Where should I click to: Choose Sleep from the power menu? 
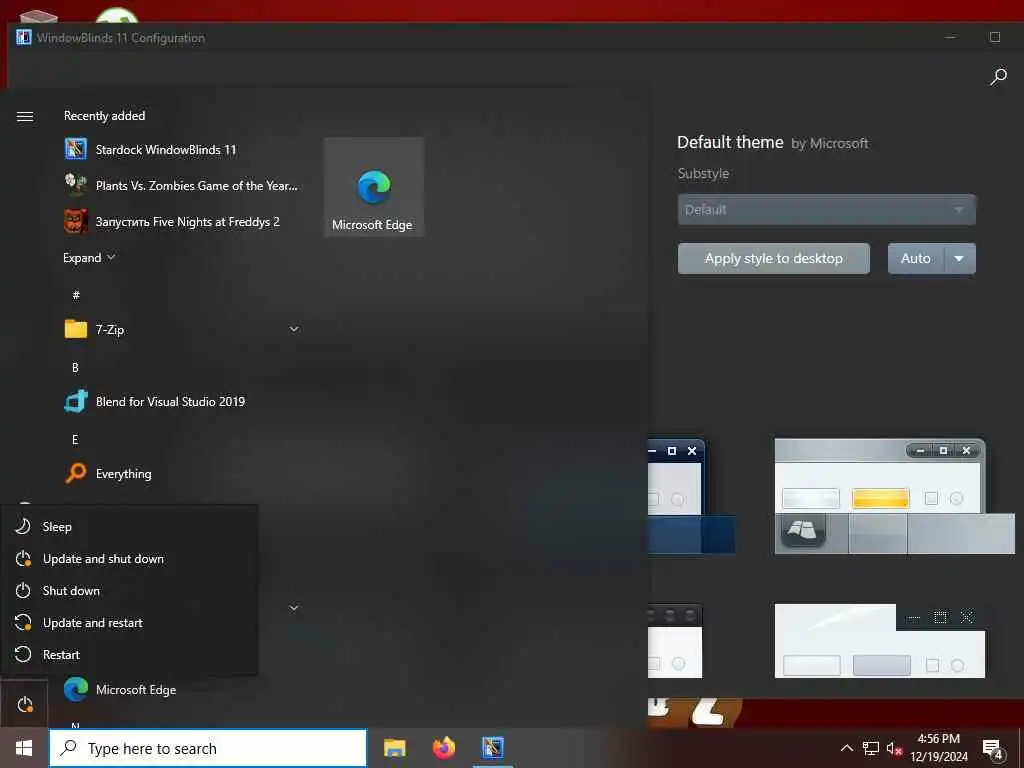pyautogui.click(x=129, y=526)
